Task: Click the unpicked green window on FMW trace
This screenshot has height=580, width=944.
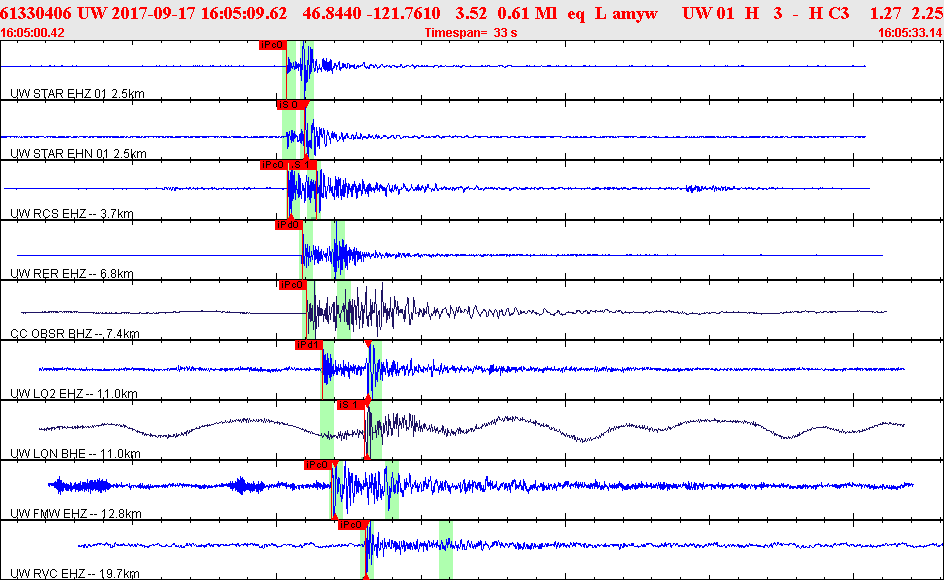Action: tap(392, 490)
